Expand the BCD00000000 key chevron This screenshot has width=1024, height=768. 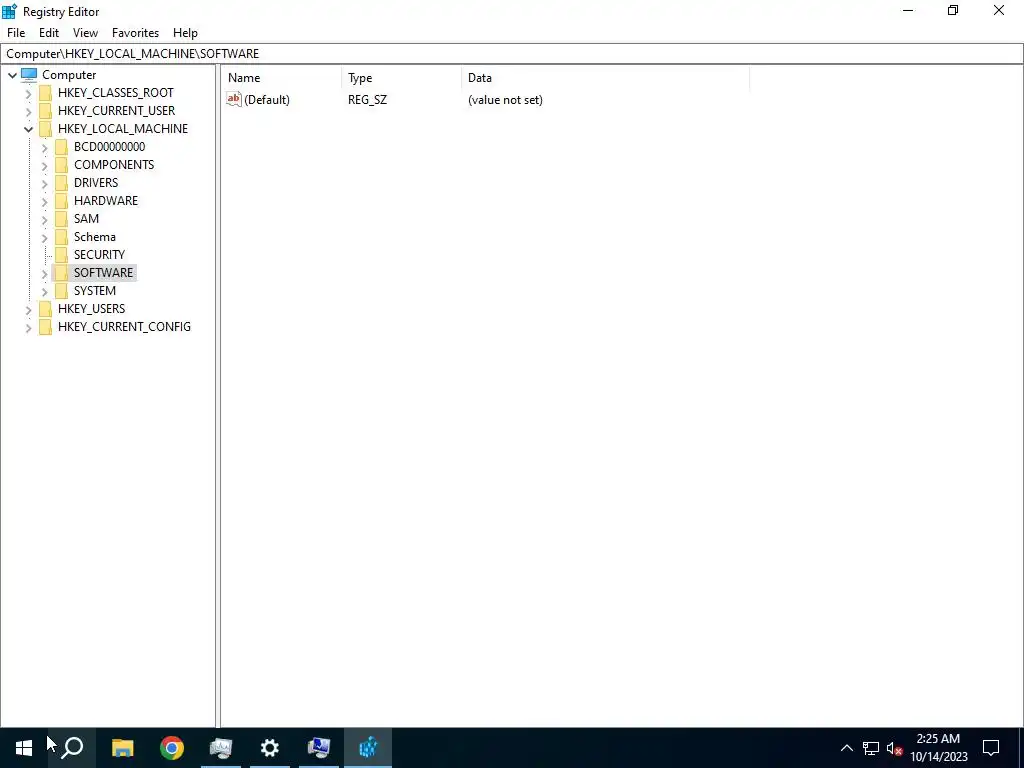44,148
